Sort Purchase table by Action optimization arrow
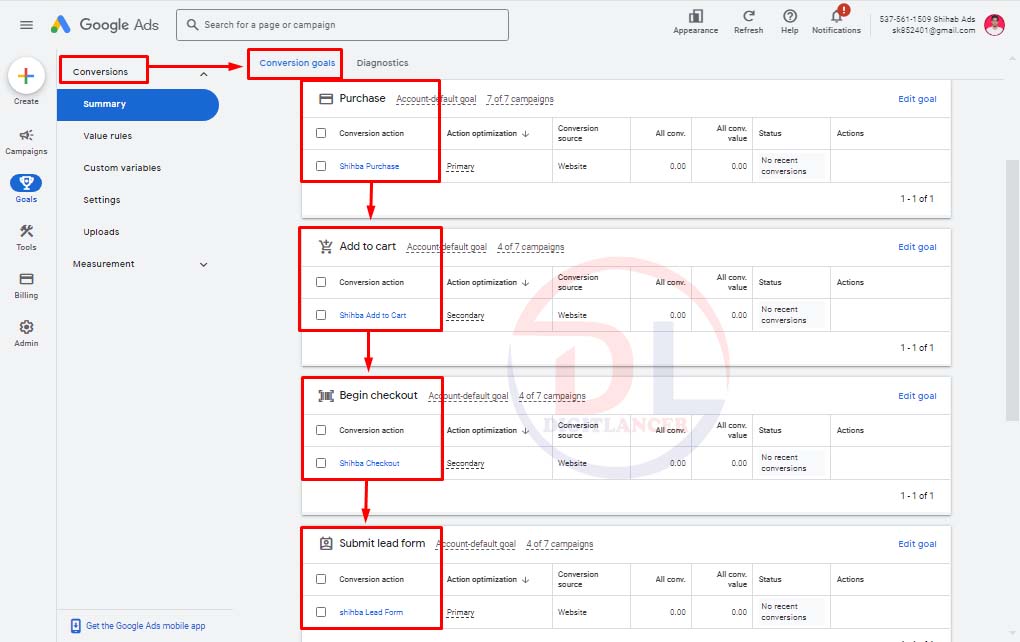 (x=526, y=133)
